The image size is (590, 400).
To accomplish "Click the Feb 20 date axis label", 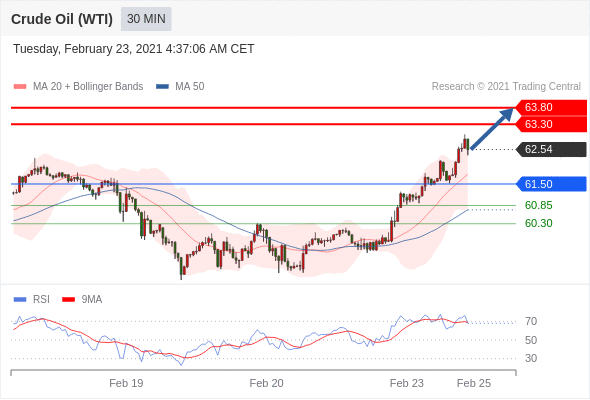I will click(x=266, y=383).
